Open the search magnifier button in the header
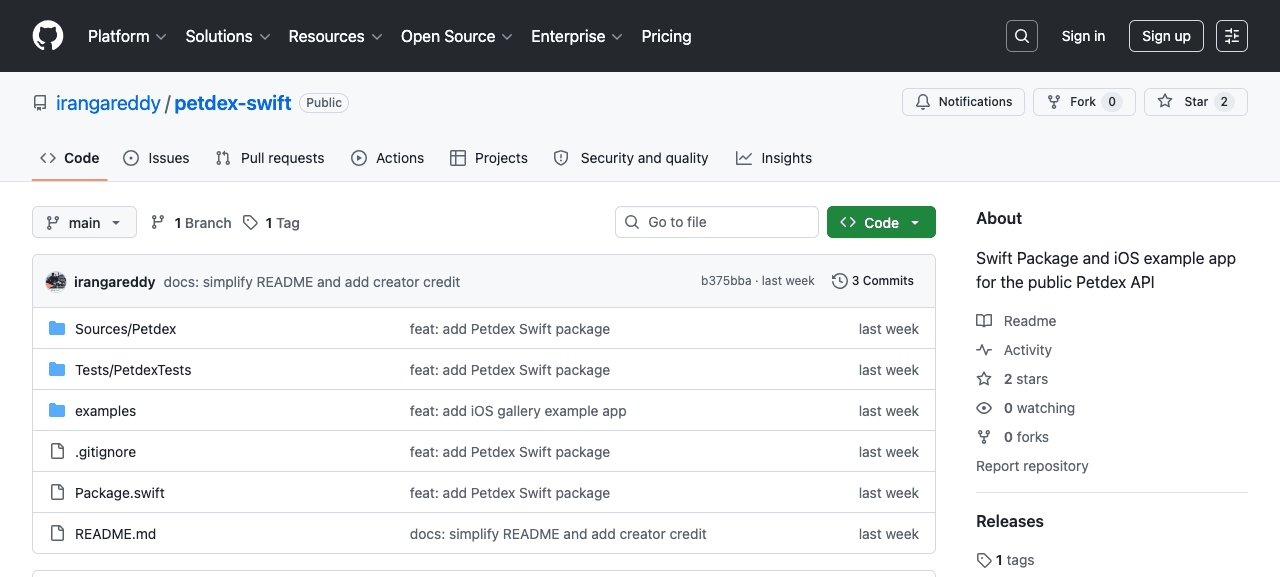 [1022, 36]
